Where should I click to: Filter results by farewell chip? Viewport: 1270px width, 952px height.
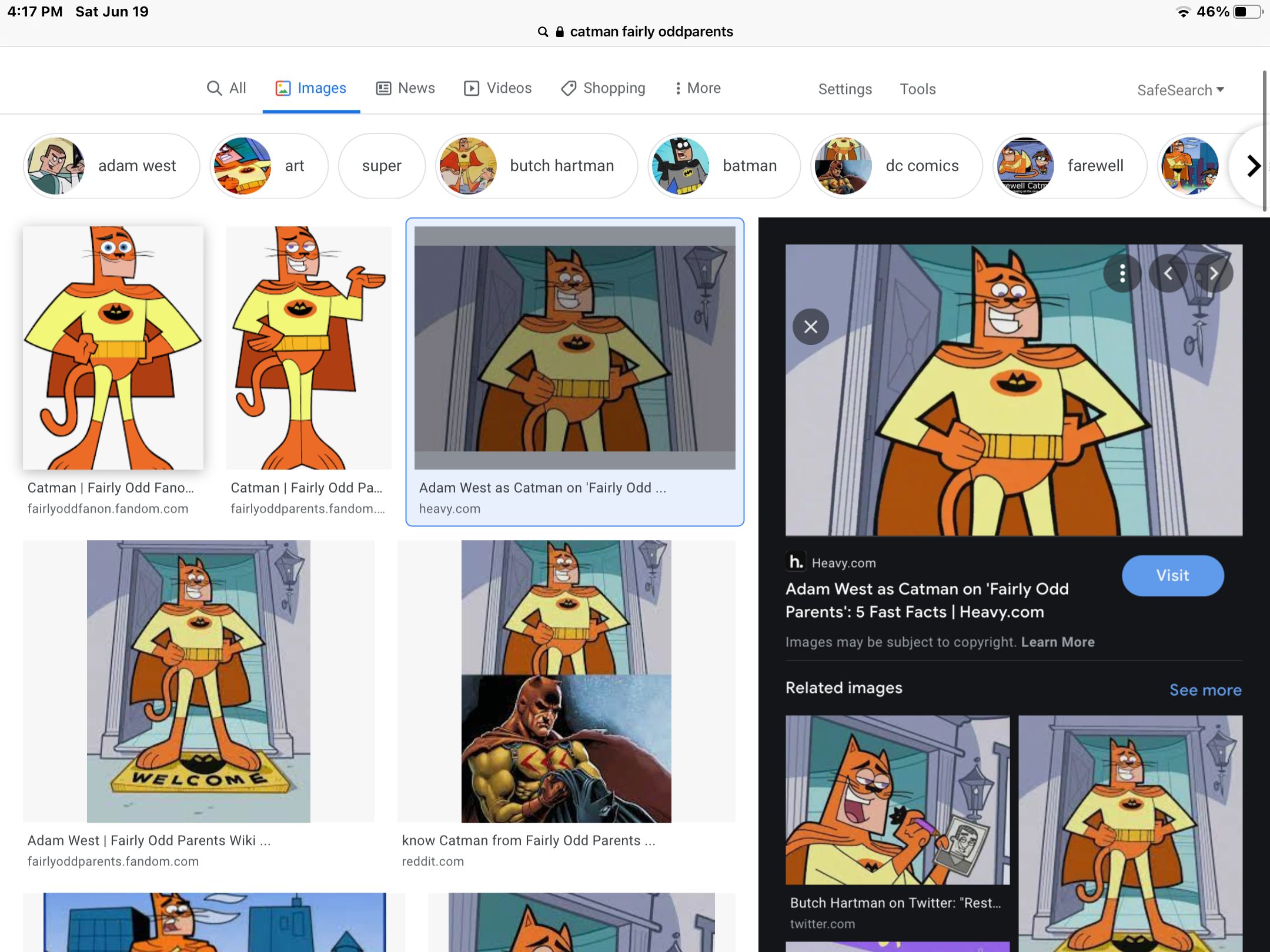[1070, 166]
